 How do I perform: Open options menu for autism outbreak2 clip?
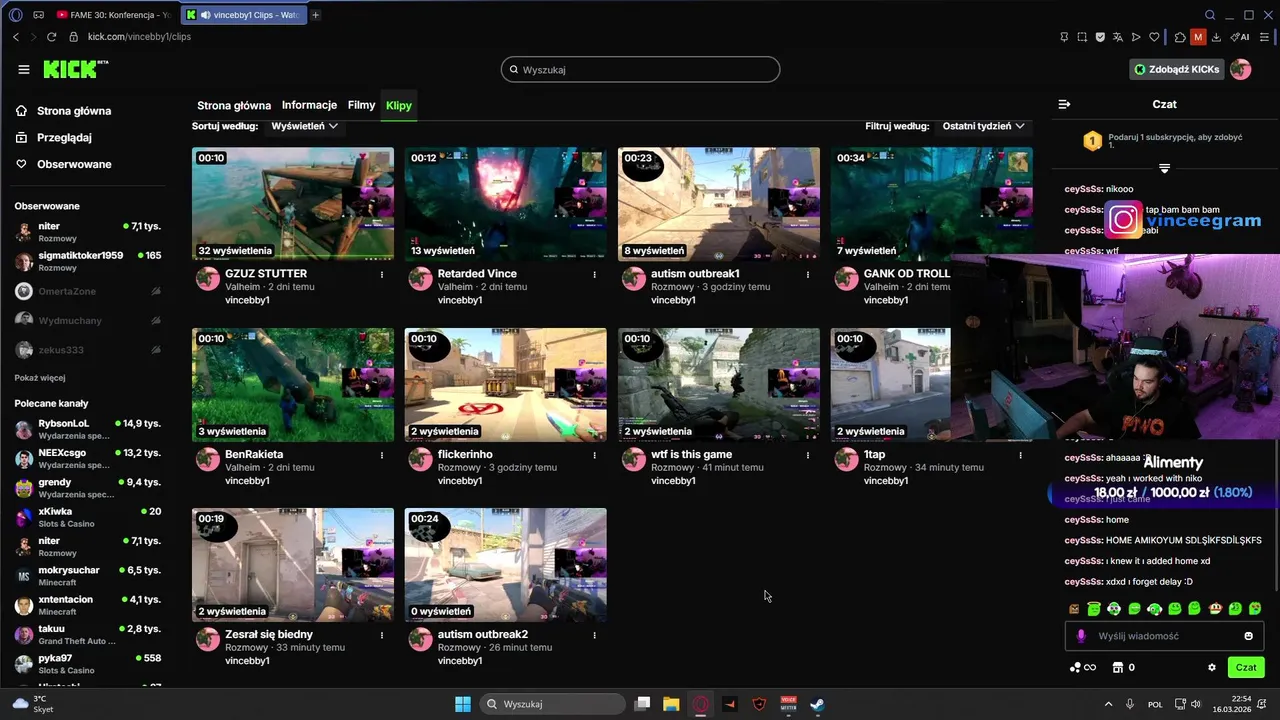coord(595,635)
